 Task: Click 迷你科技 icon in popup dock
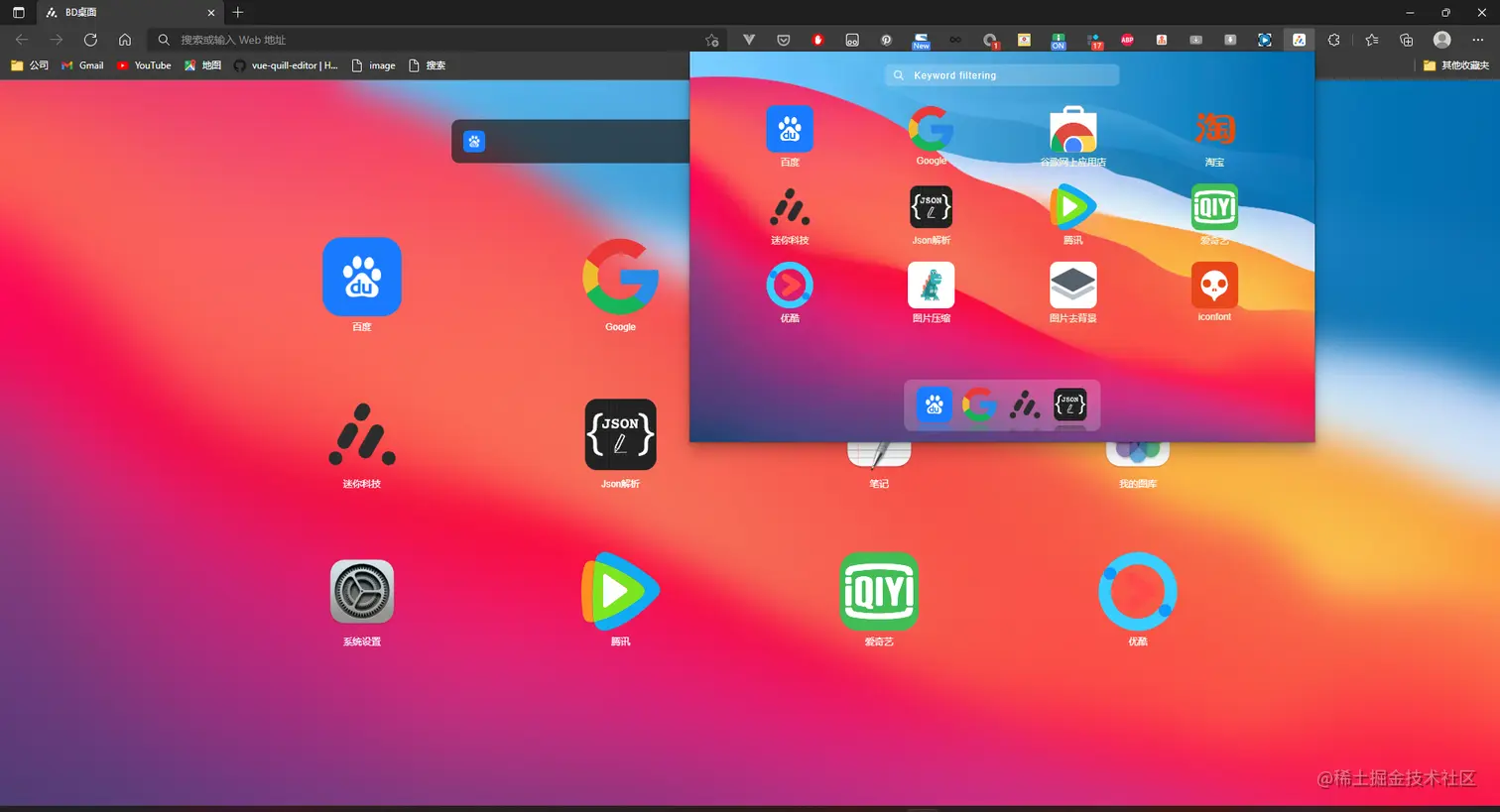[1025, 405]
